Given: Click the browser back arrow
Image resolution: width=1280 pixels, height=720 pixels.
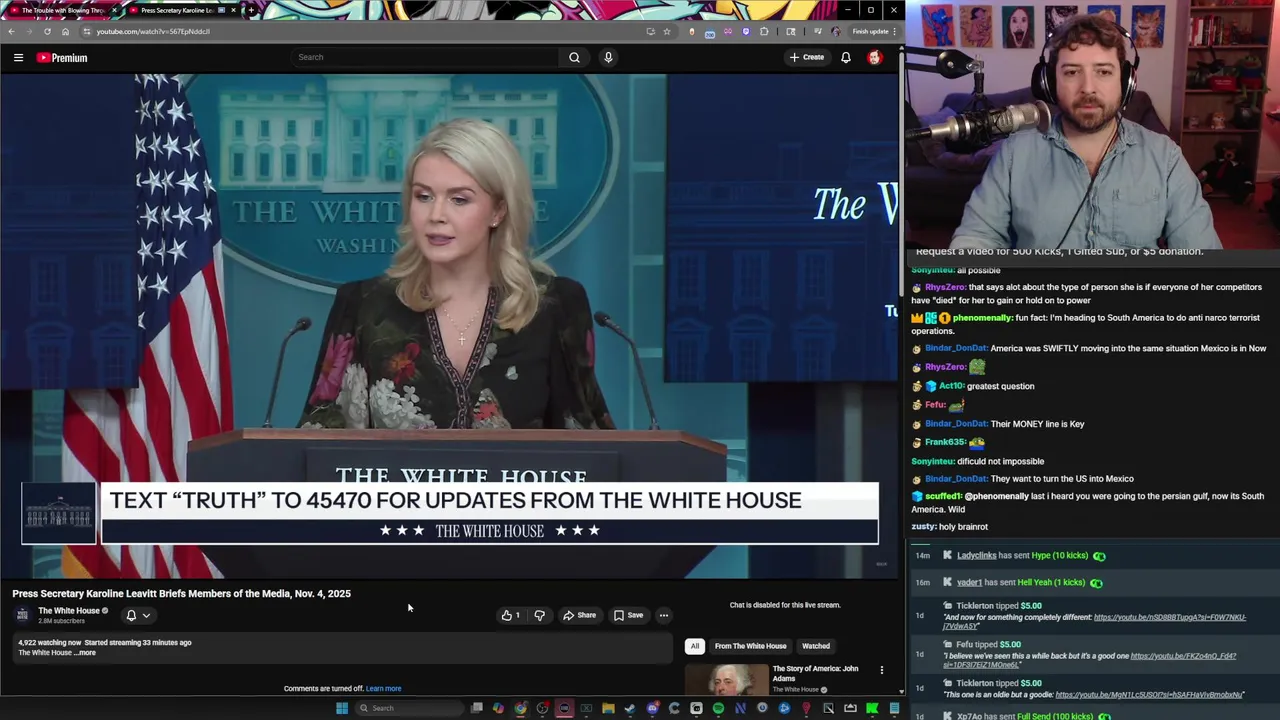Looking at the screenshot, I should (x=11, y=31).
